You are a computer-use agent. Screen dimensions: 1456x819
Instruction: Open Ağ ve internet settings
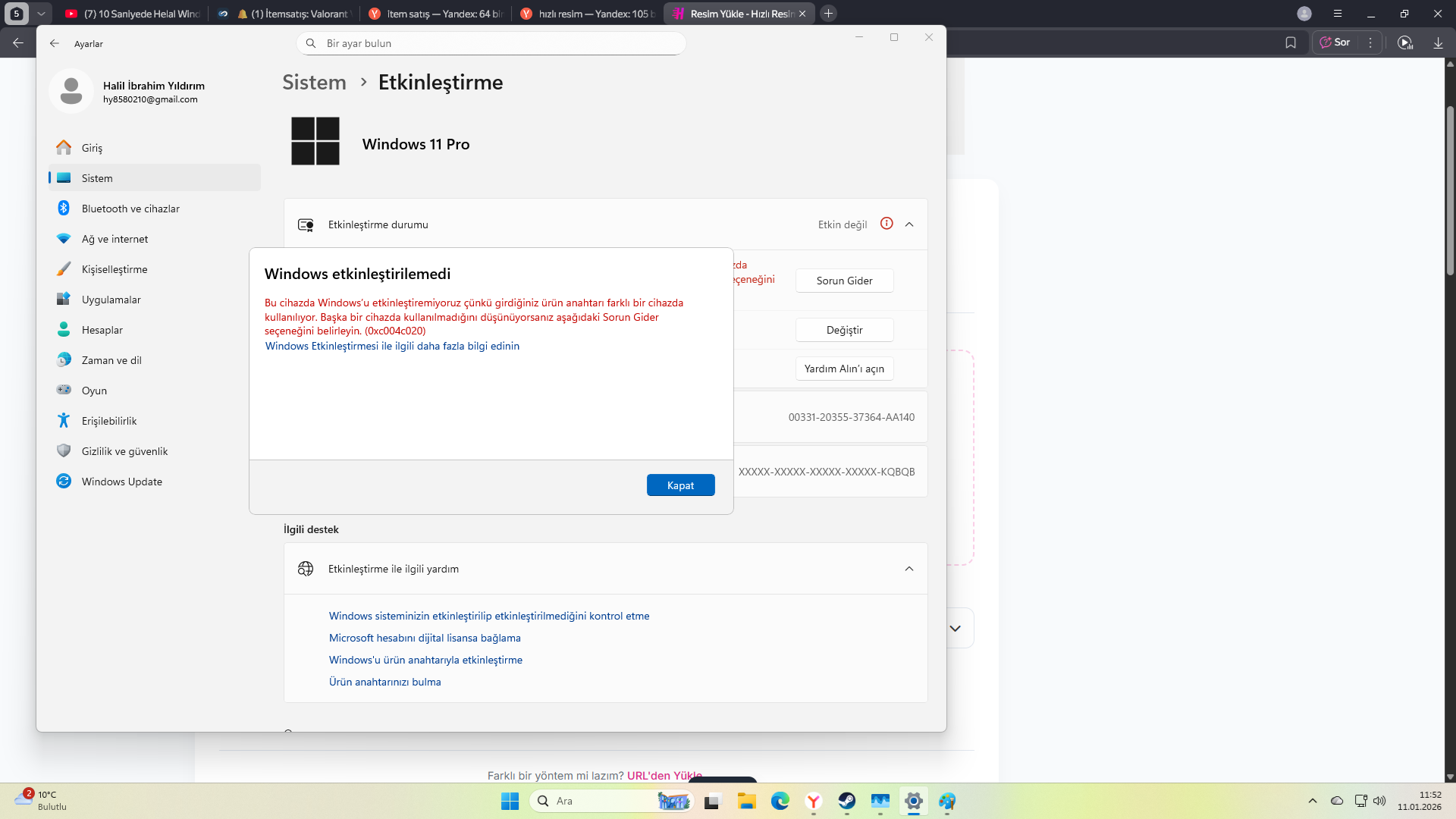155,239
